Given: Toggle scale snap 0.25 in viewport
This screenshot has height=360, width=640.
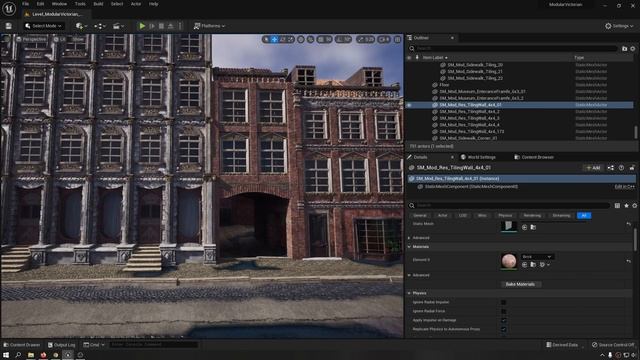Looking at the screenshot, I should coord(365,39).
